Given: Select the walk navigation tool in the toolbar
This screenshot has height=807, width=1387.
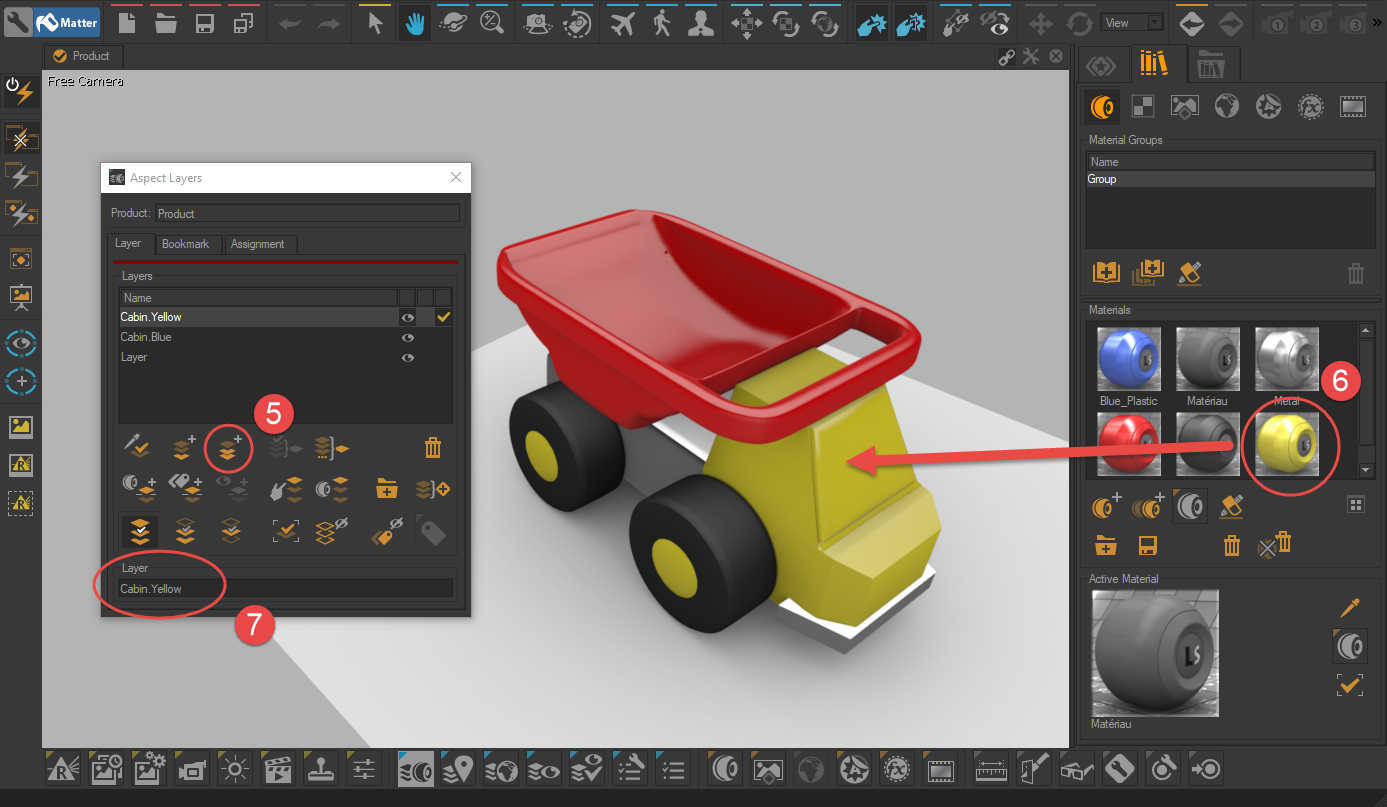Looking at the screenshot, I should tap(662, 22).
